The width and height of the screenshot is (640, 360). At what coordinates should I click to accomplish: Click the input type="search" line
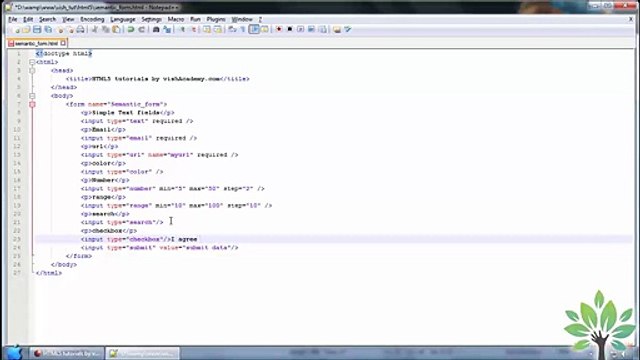[122, 222]
